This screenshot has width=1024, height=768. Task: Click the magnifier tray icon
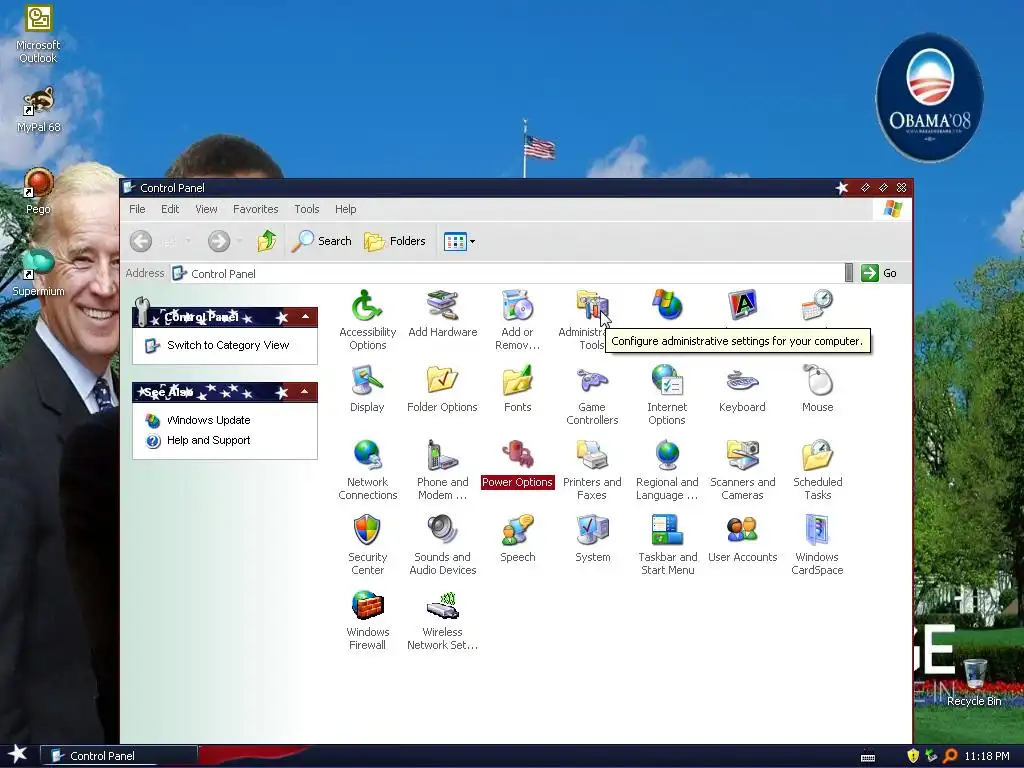[x=950, y=756]
